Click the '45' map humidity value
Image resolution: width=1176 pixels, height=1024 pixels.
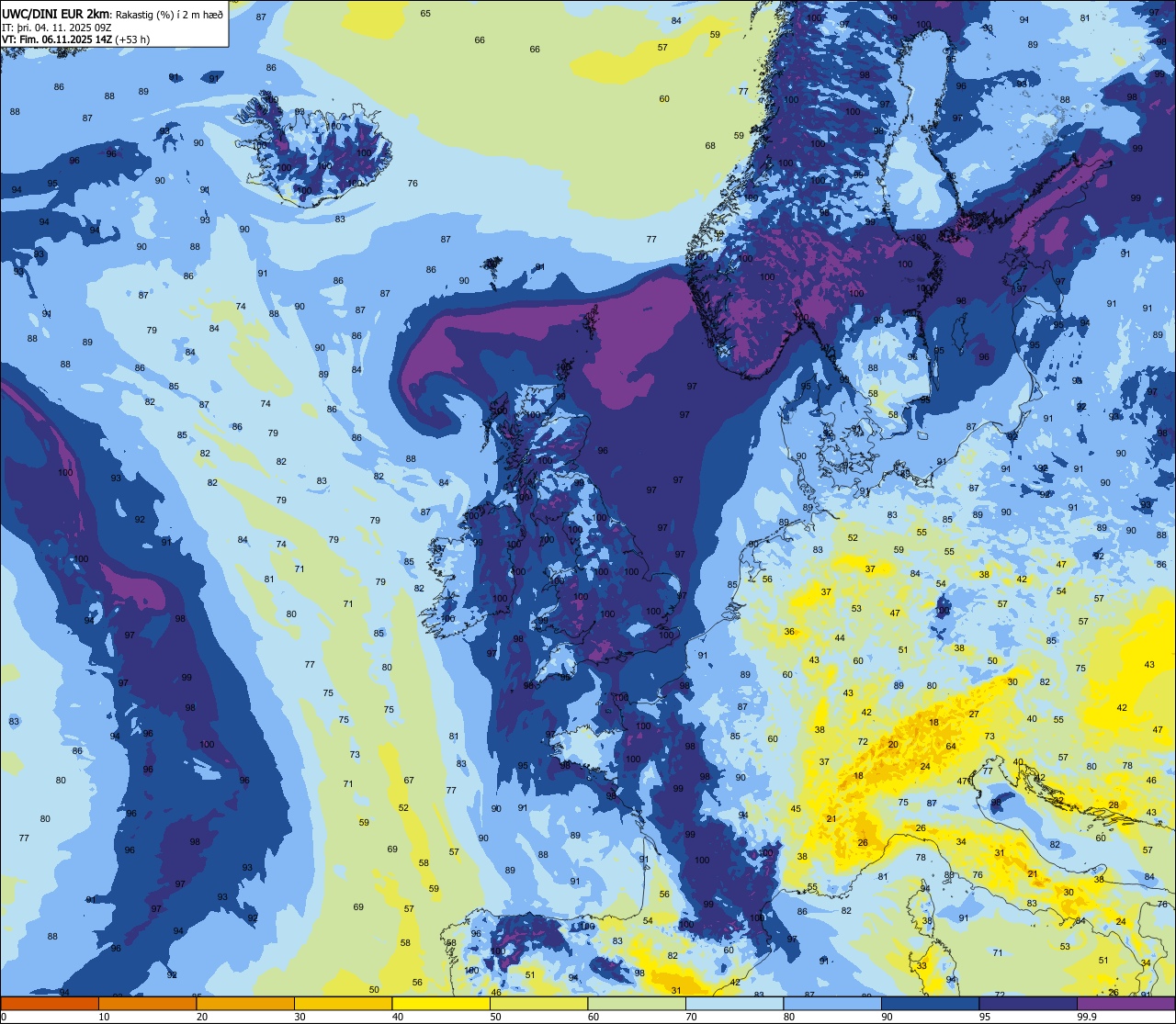tap(796, 809)
